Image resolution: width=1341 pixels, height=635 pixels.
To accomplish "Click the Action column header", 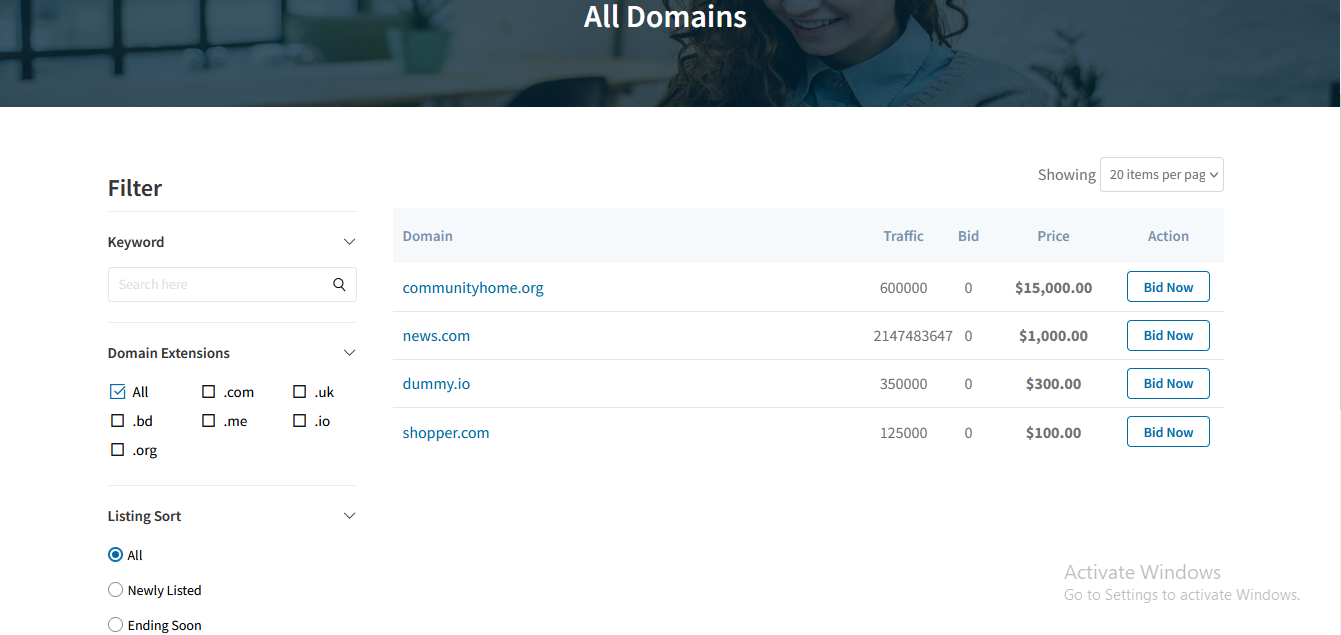I will (x=1168, y=236).
